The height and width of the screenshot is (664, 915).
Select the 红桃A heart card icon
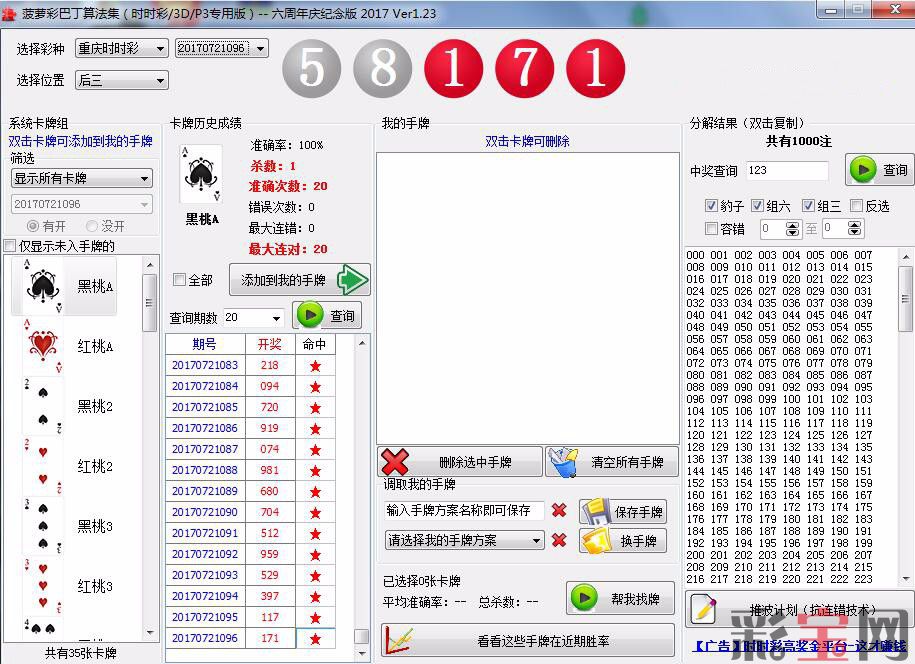(x=42, y=346)
